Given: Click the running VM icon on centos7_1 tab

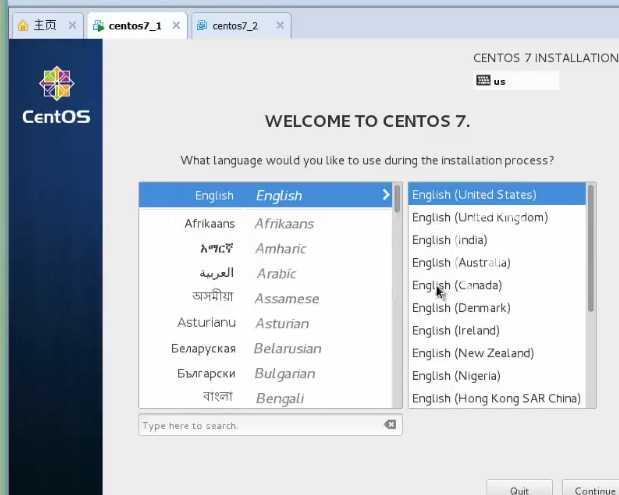Looking at the screenshot, I should pyautogui.click(x=98, y=26).
